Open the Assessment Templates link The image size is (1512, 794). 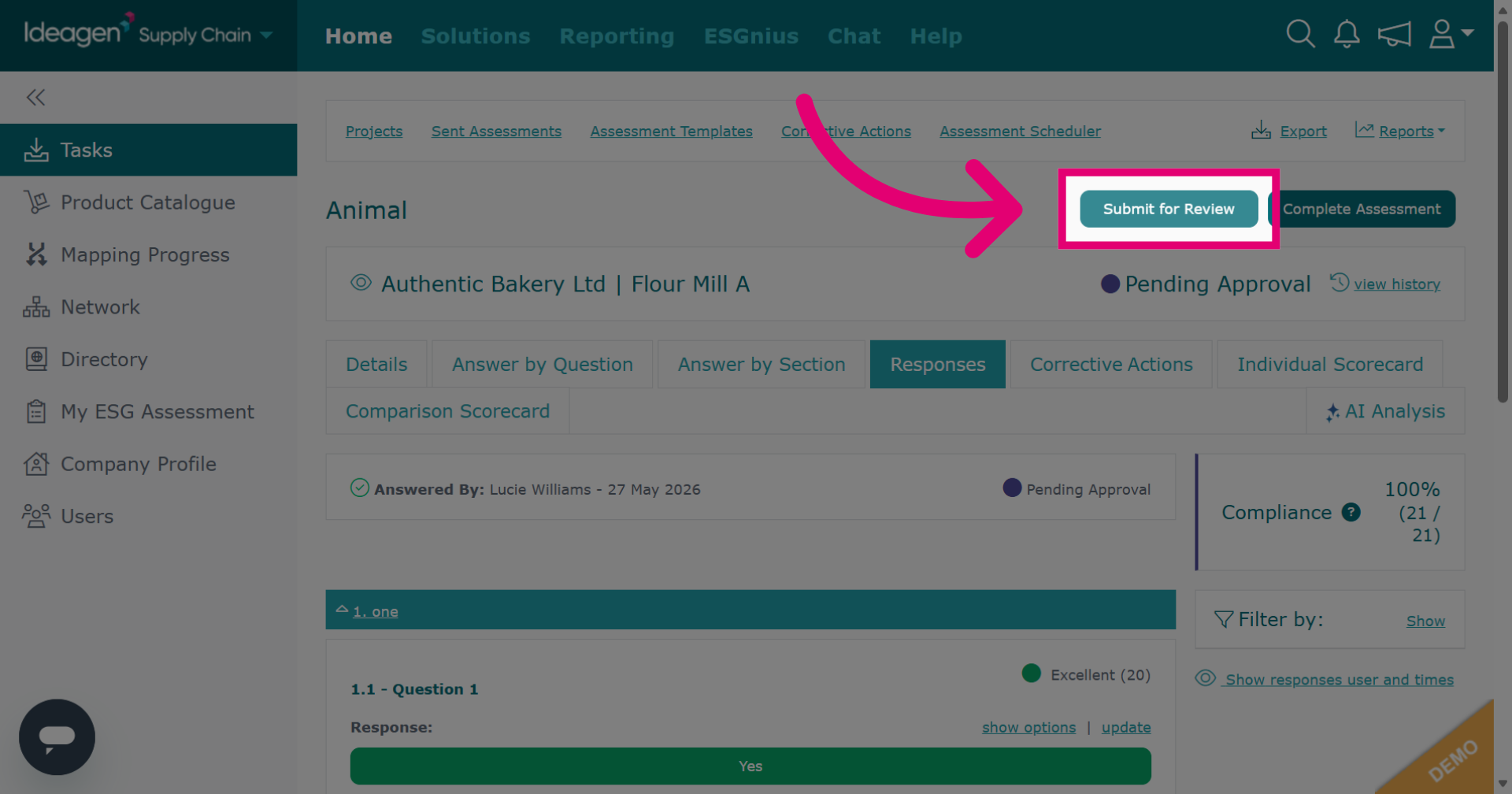pos(671,132)
